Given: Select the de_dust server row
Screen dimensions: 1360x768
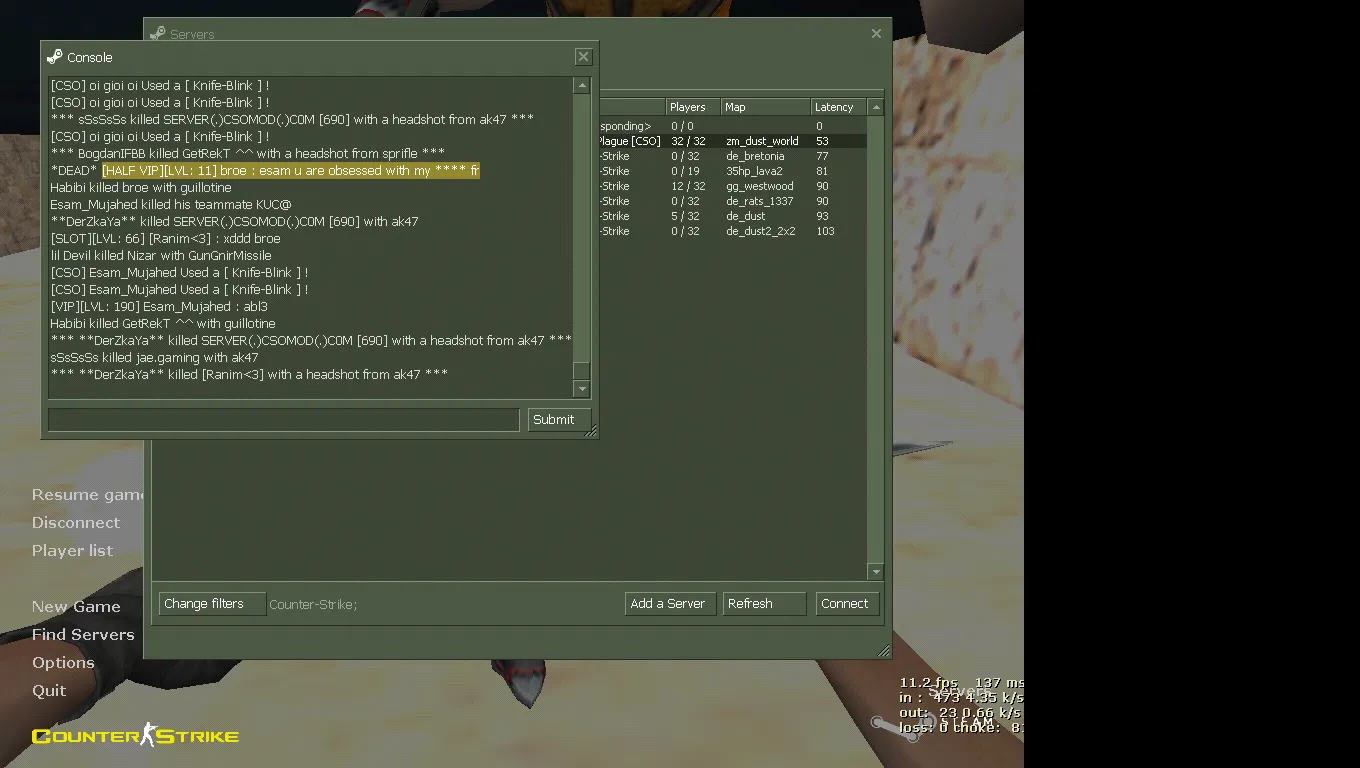Looking at the screenshot, I should [732, 216].
